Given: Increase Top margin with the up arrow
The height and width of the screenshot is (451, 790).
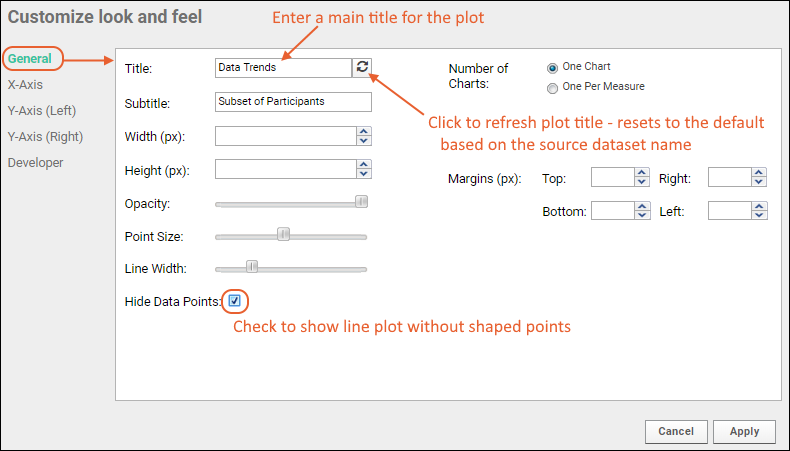Looking at the screenshot, I should click(642, 173).
